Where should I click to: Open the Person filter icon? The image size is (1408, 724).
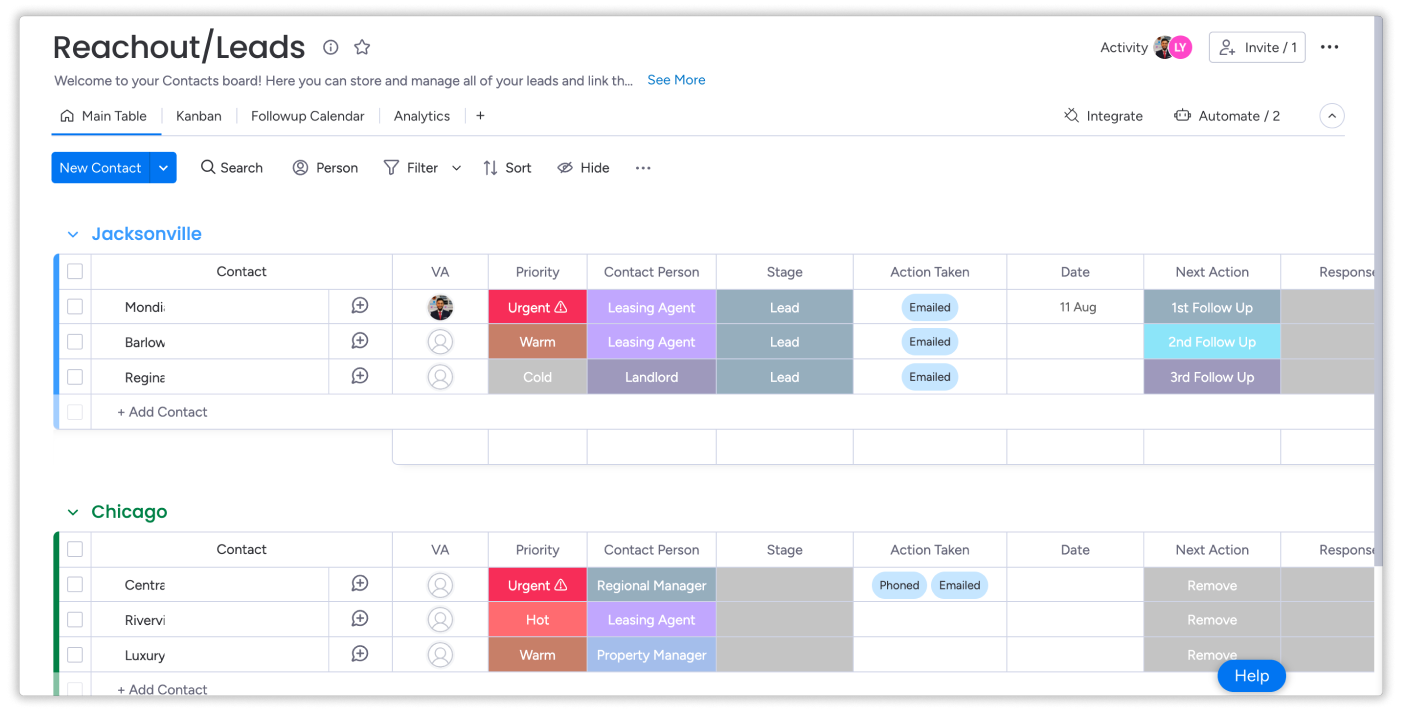click(x=300, y=168)
